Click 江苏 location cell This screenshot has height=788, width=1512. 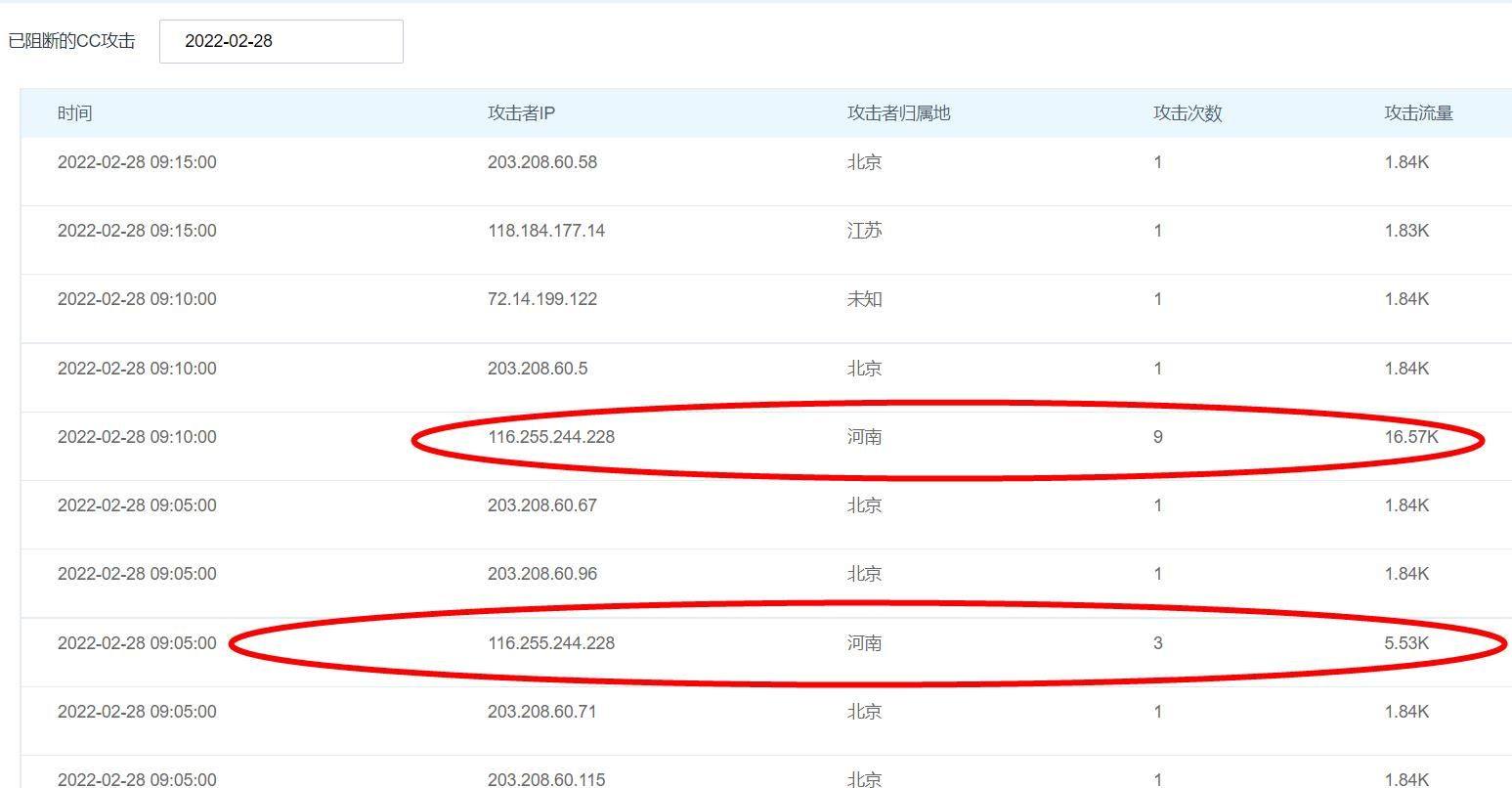coord(864,231)
